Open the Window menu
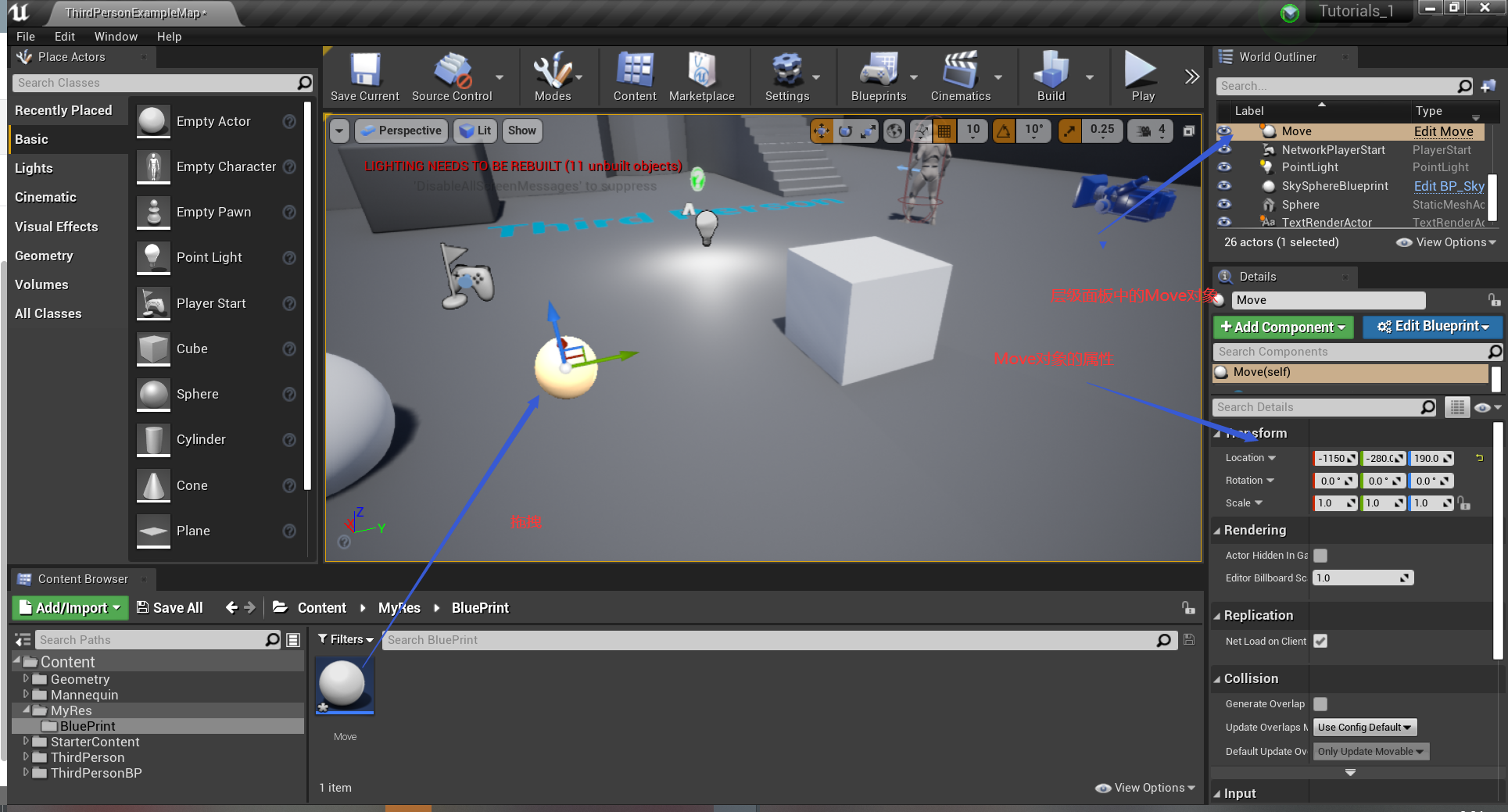Viewport: 1508px width, 812px height. point(116,36)
